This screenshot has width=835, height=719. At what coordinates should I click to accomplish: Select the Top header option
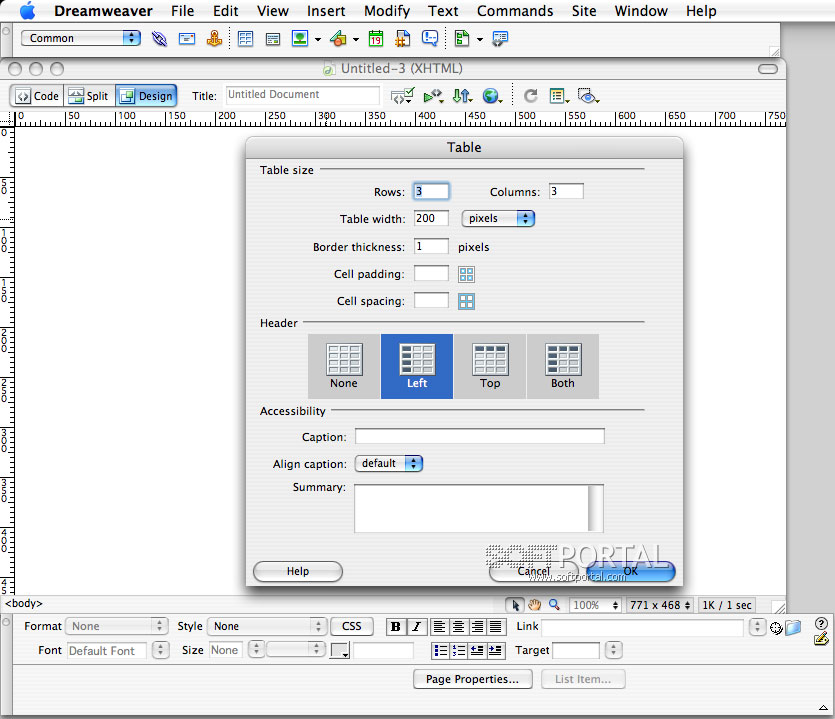pos(490,366)
